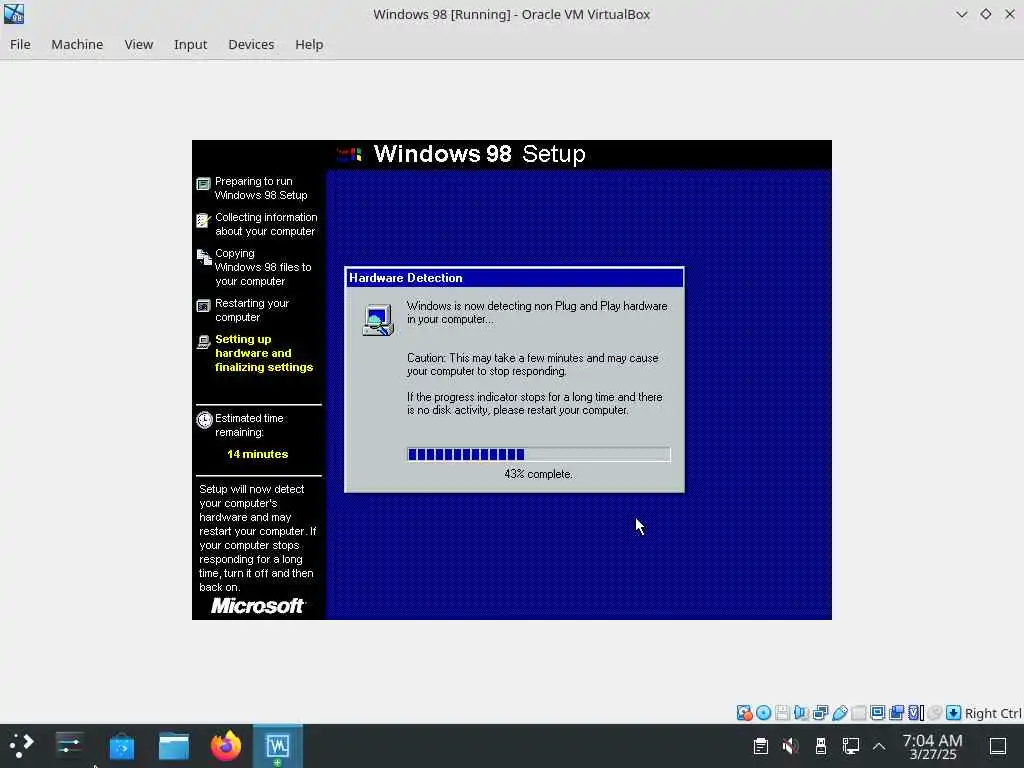Screen dimensions: 1024x768
Task: Open the Machine menu
Action: (x=77, y=44)
